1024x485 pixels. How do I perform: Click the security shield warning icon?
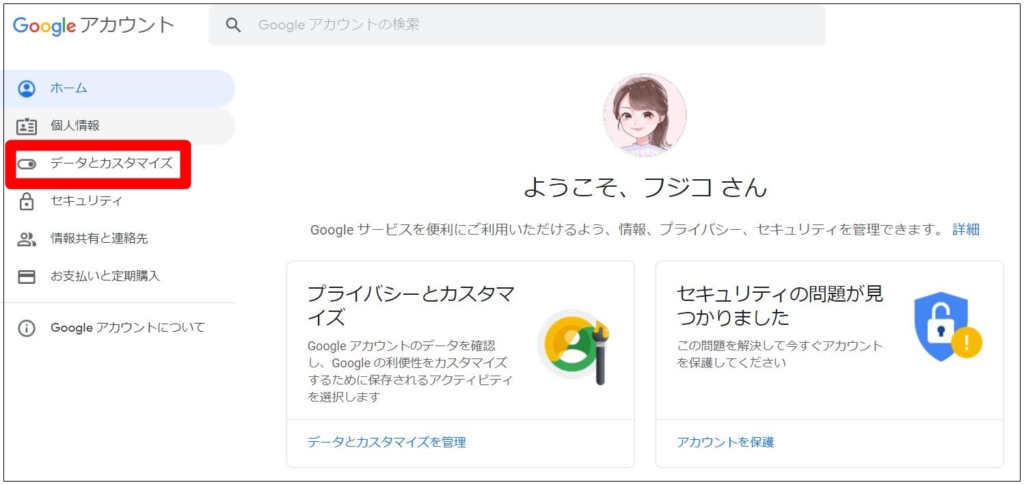[948, 327]
